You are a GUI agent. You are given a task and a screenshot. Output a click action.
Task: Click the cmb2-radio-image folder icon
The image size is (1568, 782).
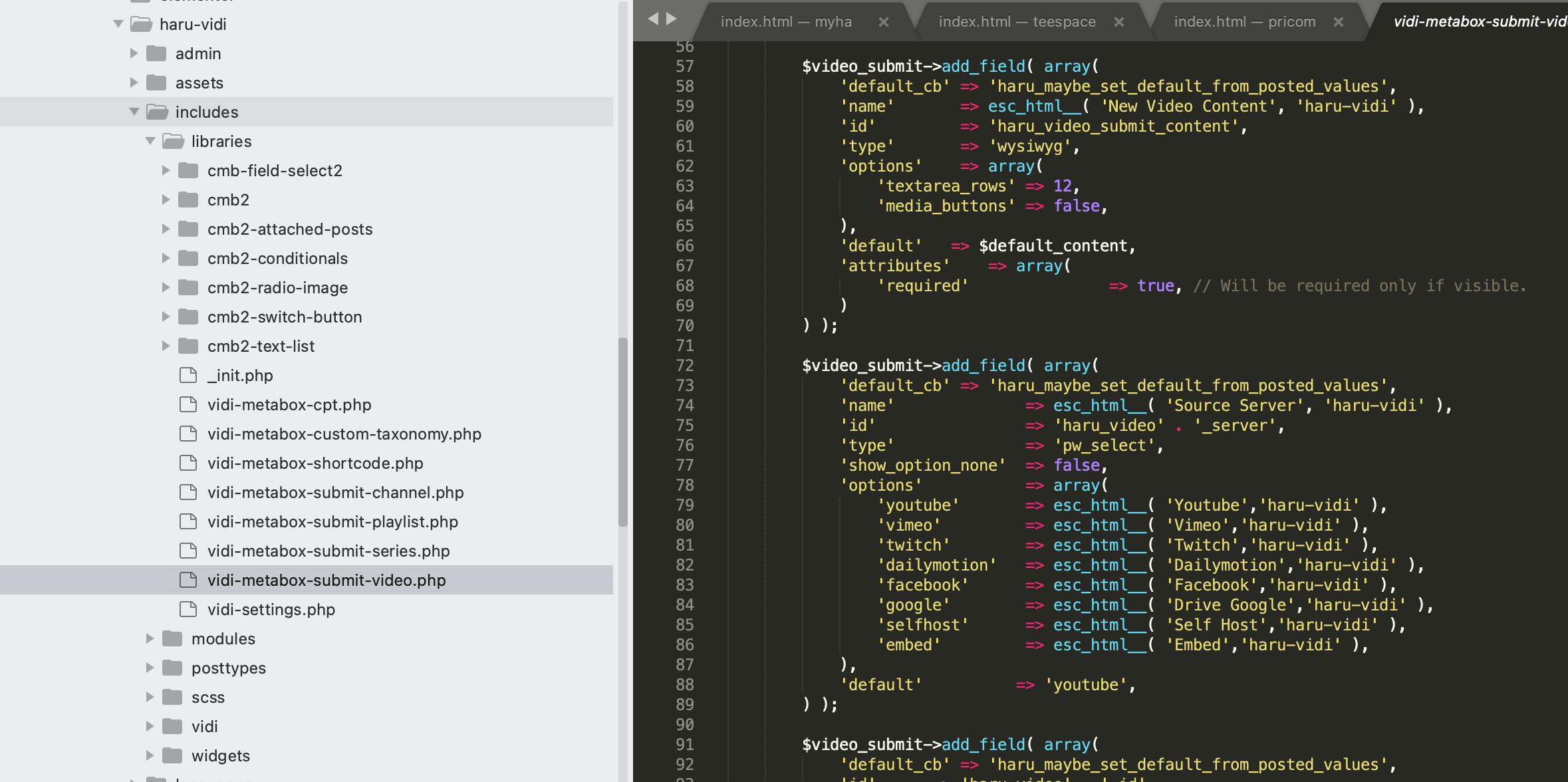(188, 287)
